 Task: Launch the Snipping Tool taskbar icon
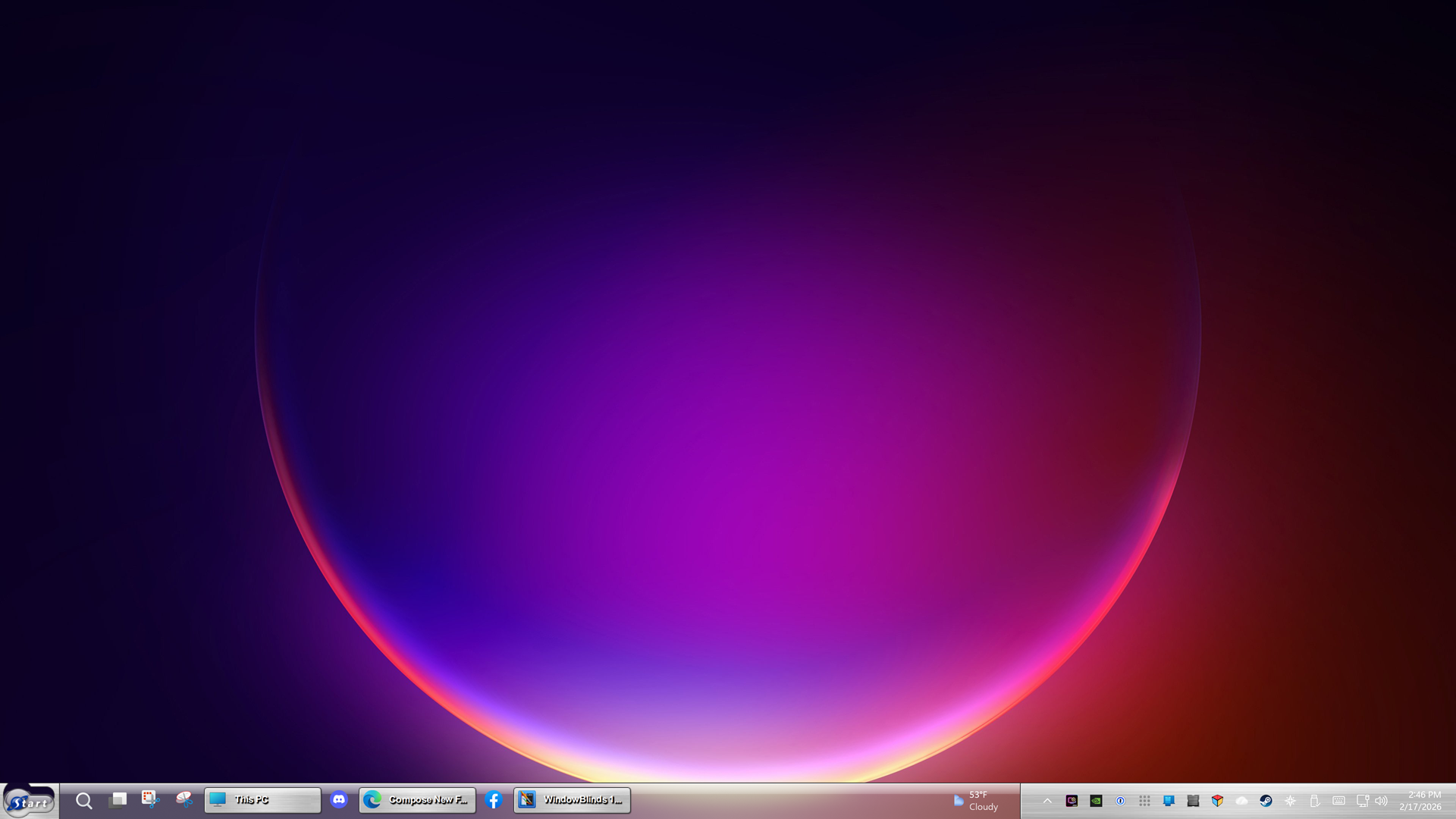[x=150, y=799]
